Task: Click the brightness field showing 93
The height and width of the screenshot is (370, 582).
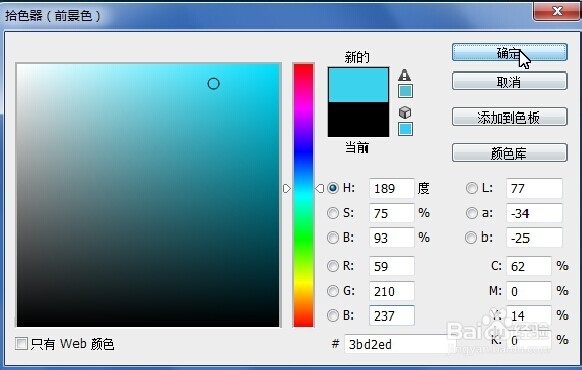Action: click(x=392, y=238)
